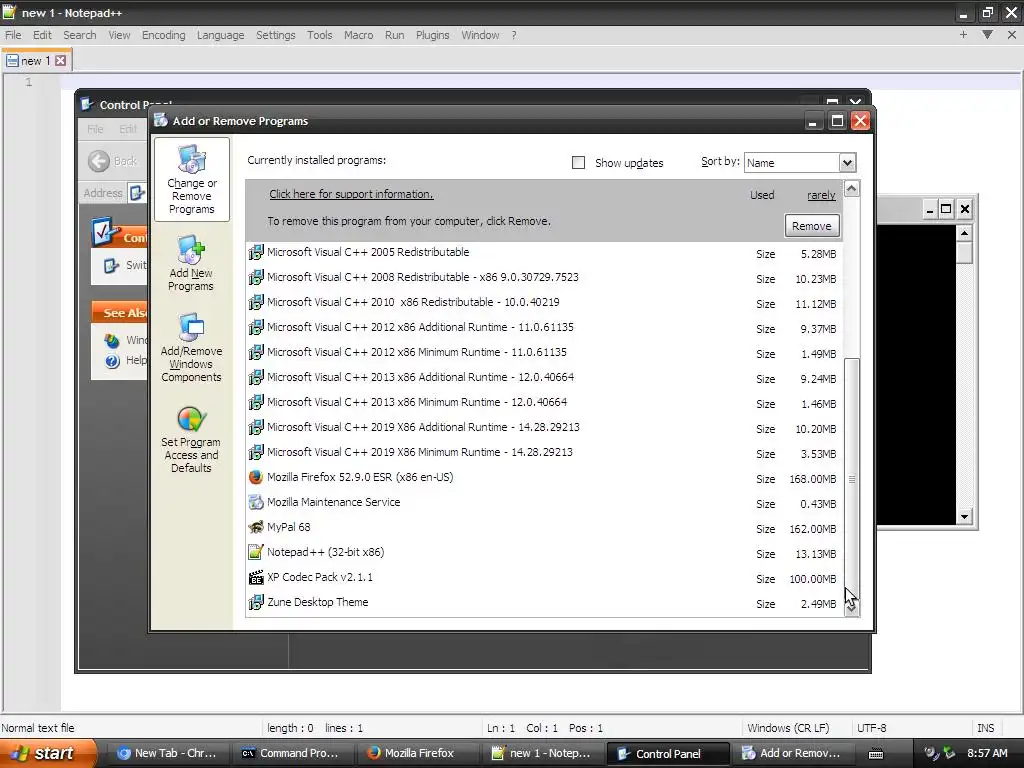This screenshot has height=768, width=1024.
Task: Click the Control Panel address bar icon
Action: click(x=136, y=193)
